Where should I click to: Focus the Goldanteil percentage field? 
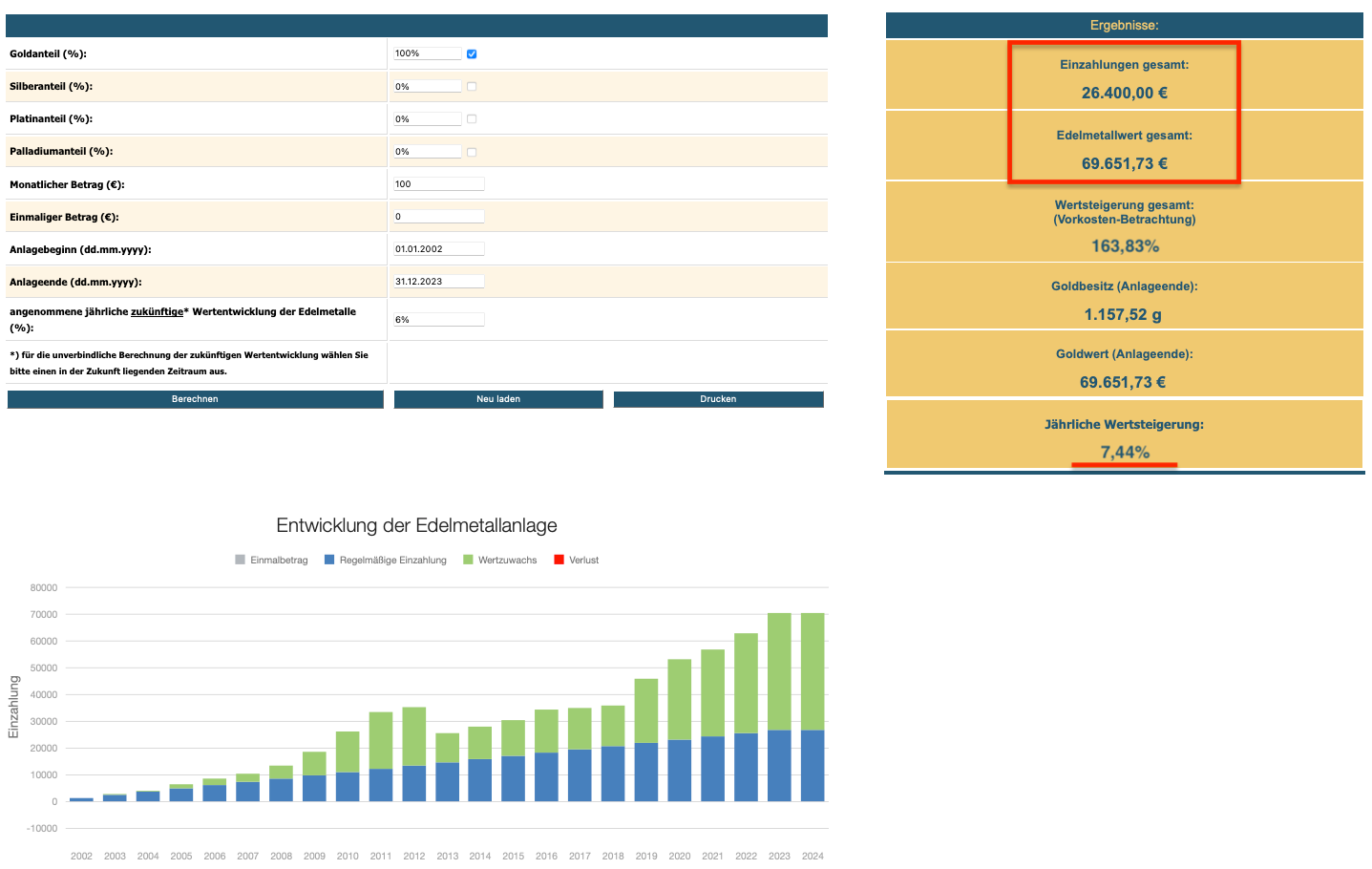point(427,54)
